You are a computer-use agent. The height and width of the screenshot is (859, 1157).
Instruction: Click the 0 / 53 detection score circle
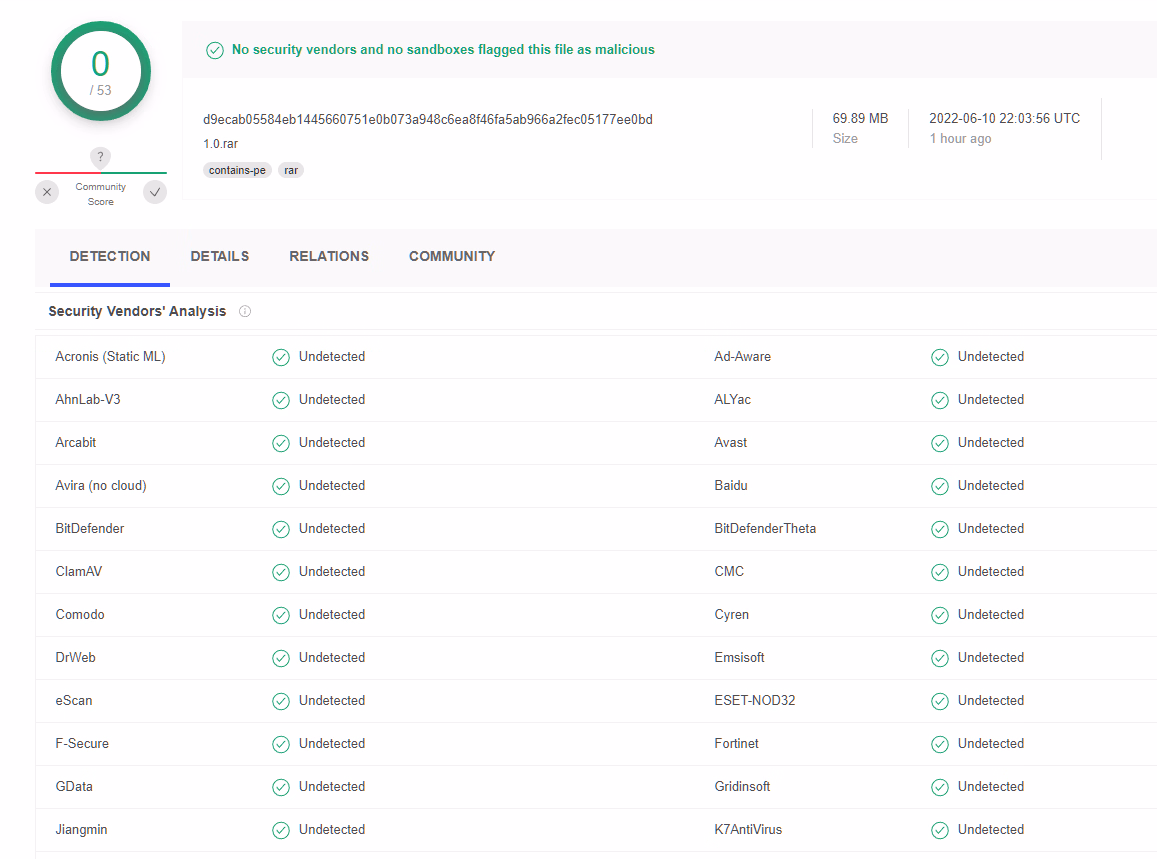pyautogui.click(x=100, y=72)
